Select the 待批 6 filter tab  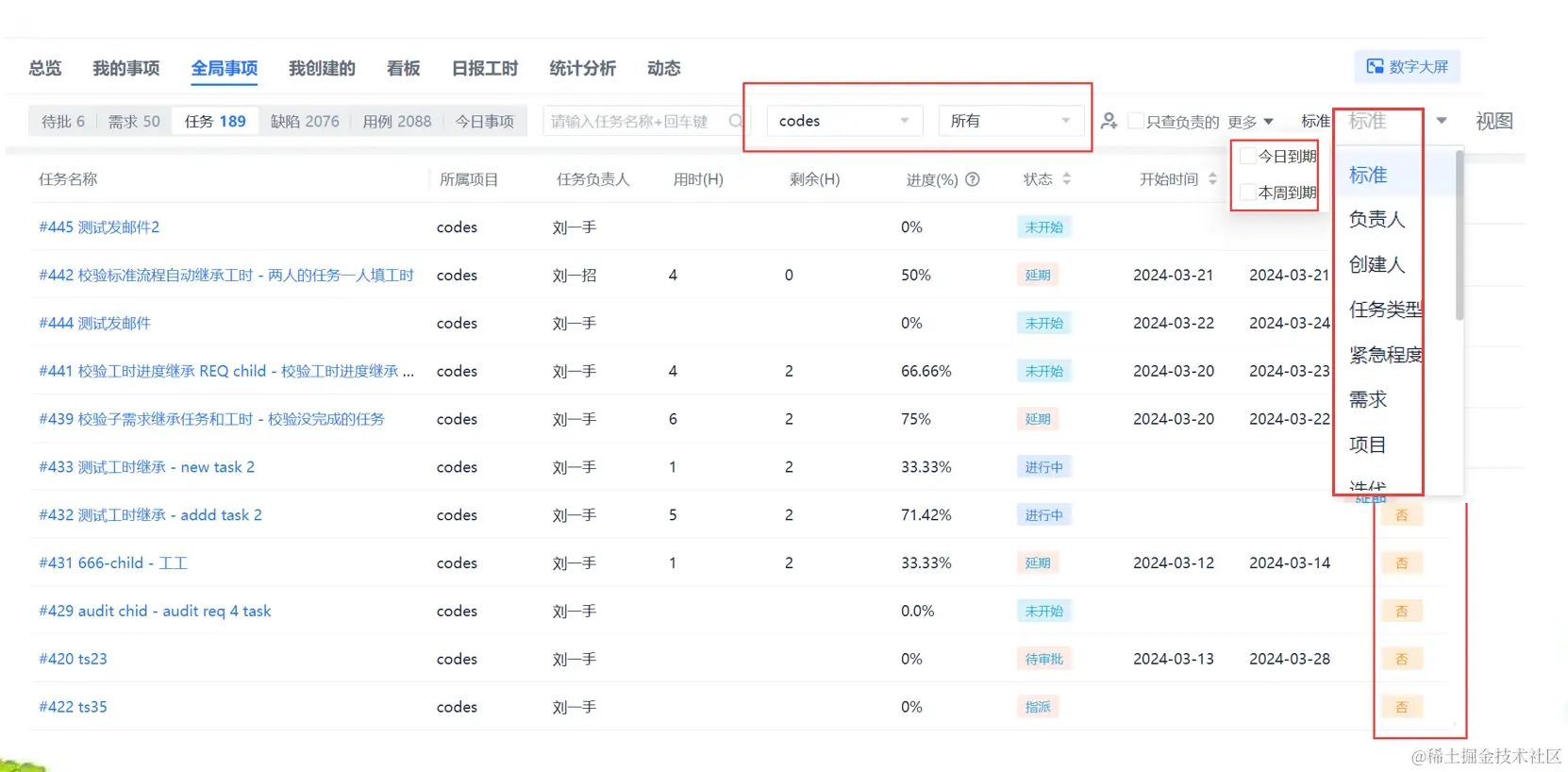63,121
